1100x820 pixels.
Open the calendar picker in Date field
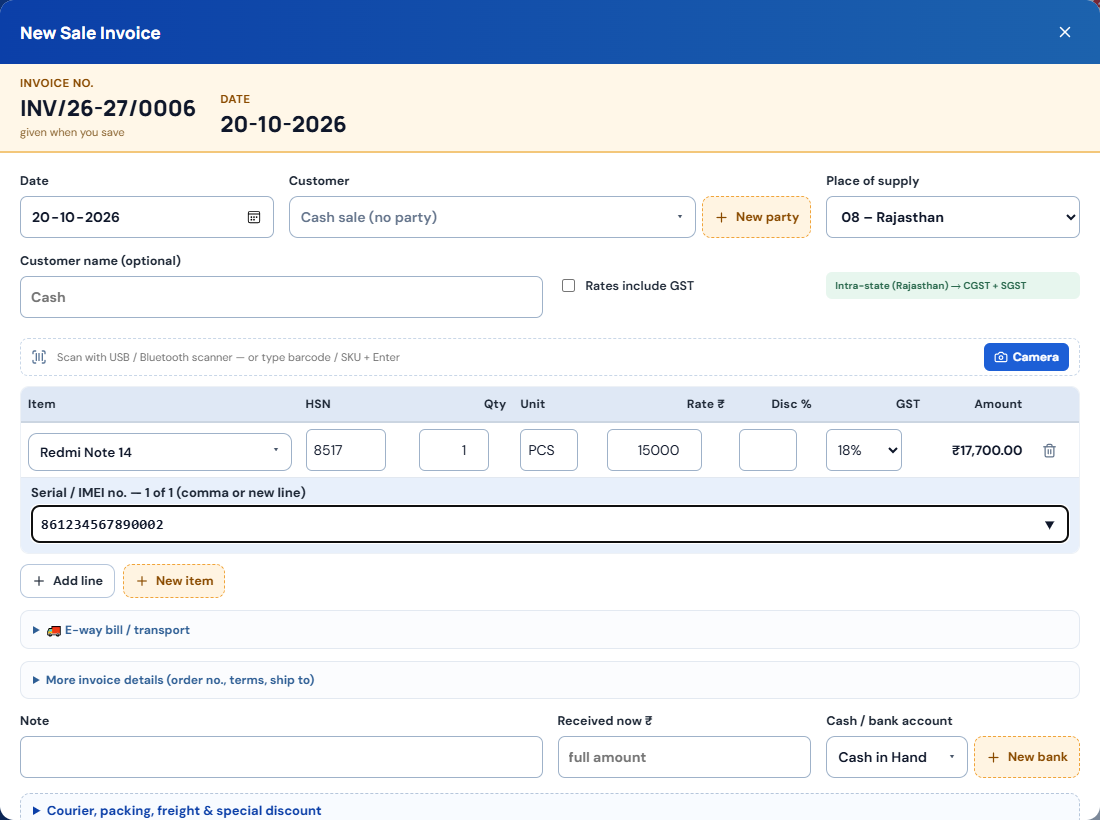coord(254,217)
